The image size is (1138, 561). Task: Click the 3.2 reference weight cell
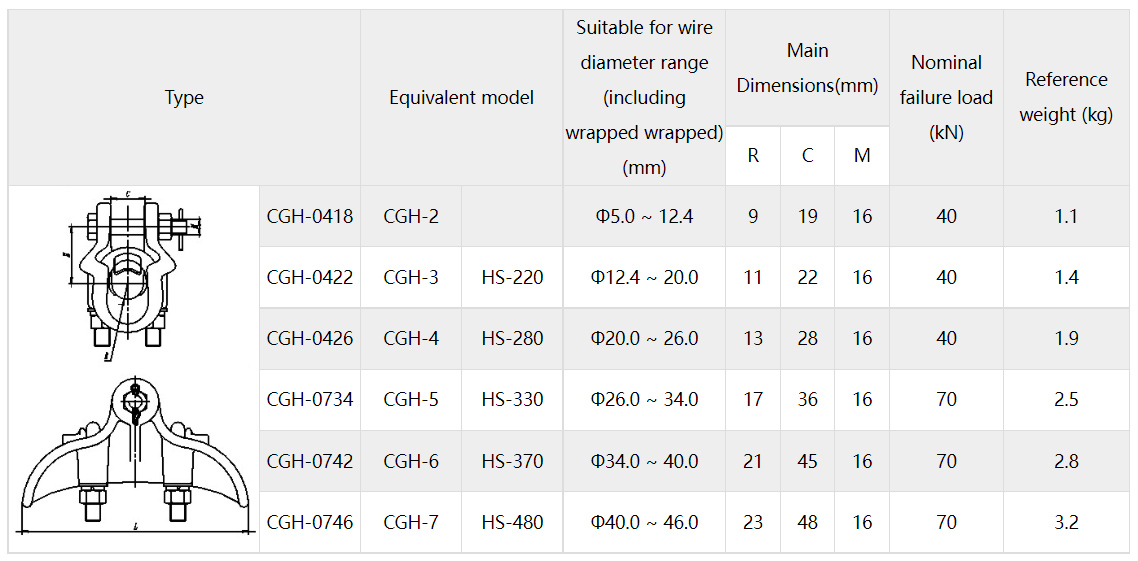[x=1066, y=522]
